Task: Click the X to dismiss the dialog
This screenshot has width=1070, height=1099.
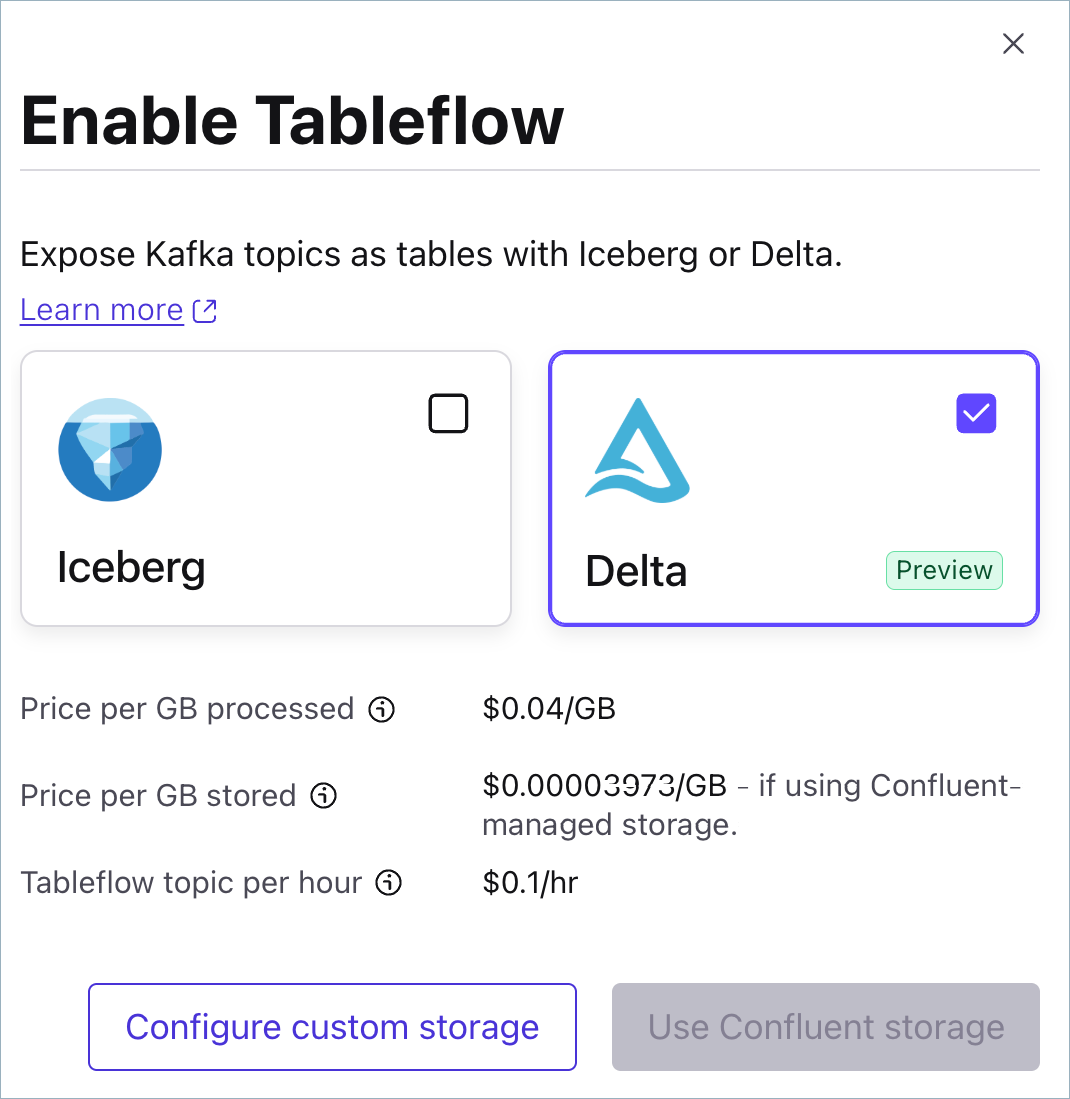Action: pos(1013,43)
